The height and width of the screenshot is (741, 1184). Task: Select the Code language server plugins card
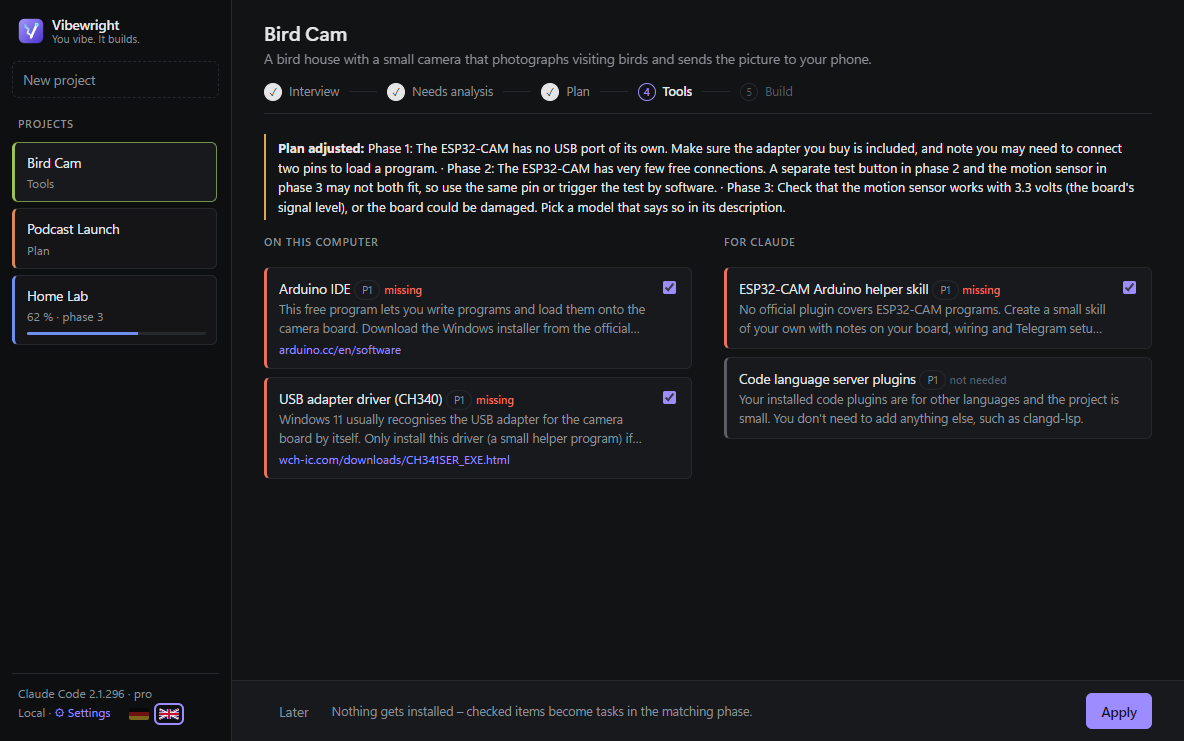coord(938,398)
